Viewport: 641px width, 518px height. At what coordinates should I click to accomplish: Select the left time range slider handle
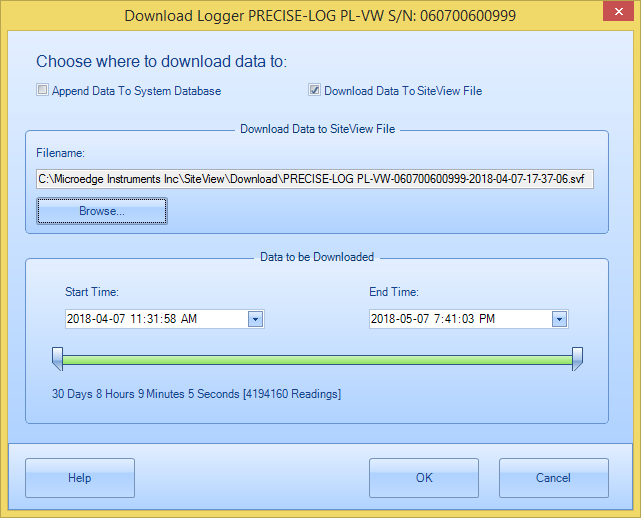point(58,359)
